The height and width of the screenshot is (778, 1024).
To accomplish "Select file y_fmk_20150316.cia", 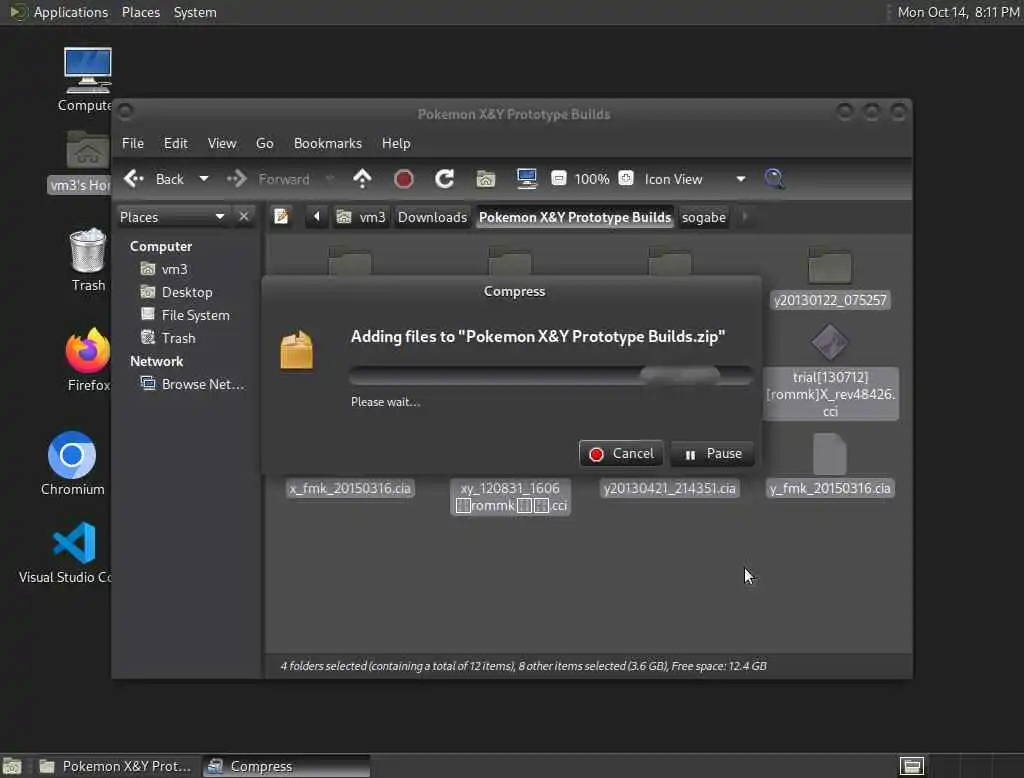I will (x=830, y=466).
